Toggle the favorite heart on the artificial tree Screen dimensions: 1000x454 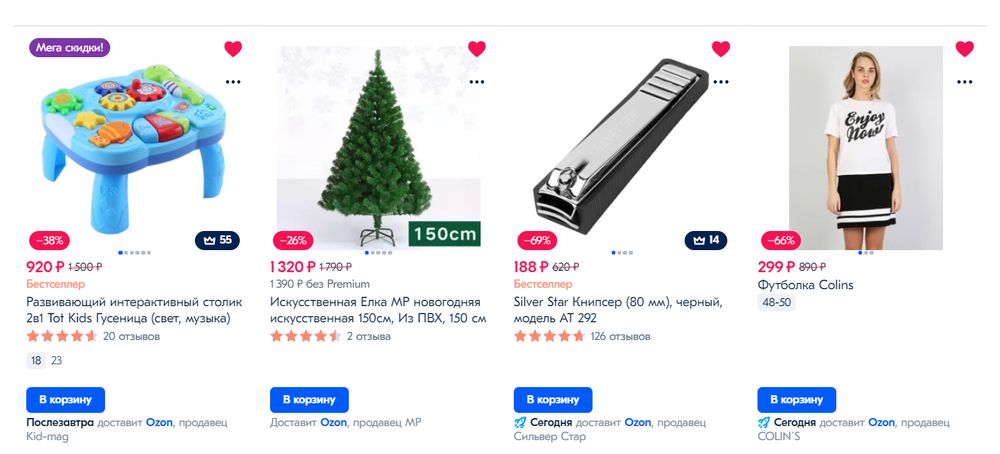pos(476,48)
